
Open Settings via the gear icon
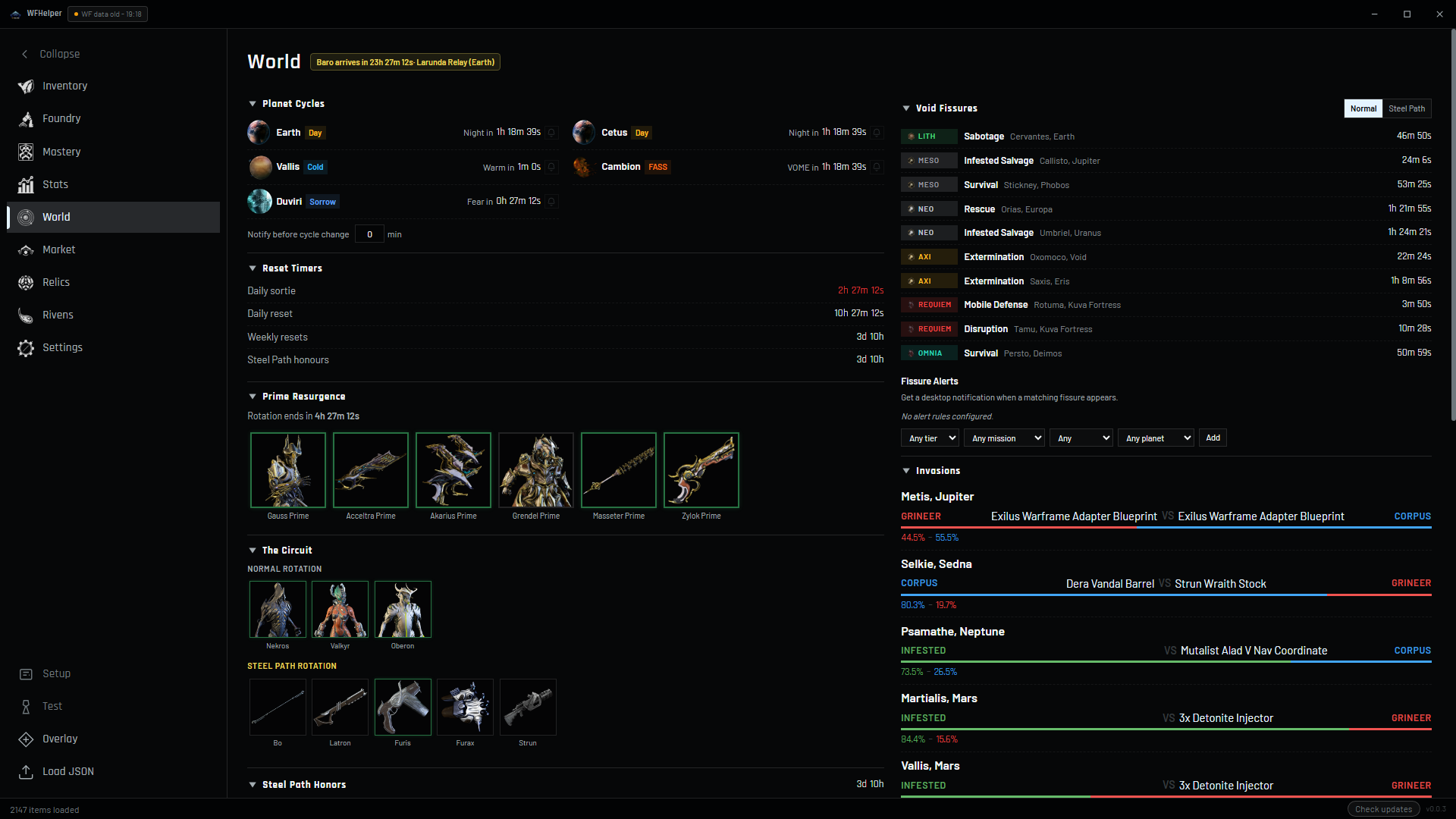point(26,347)
